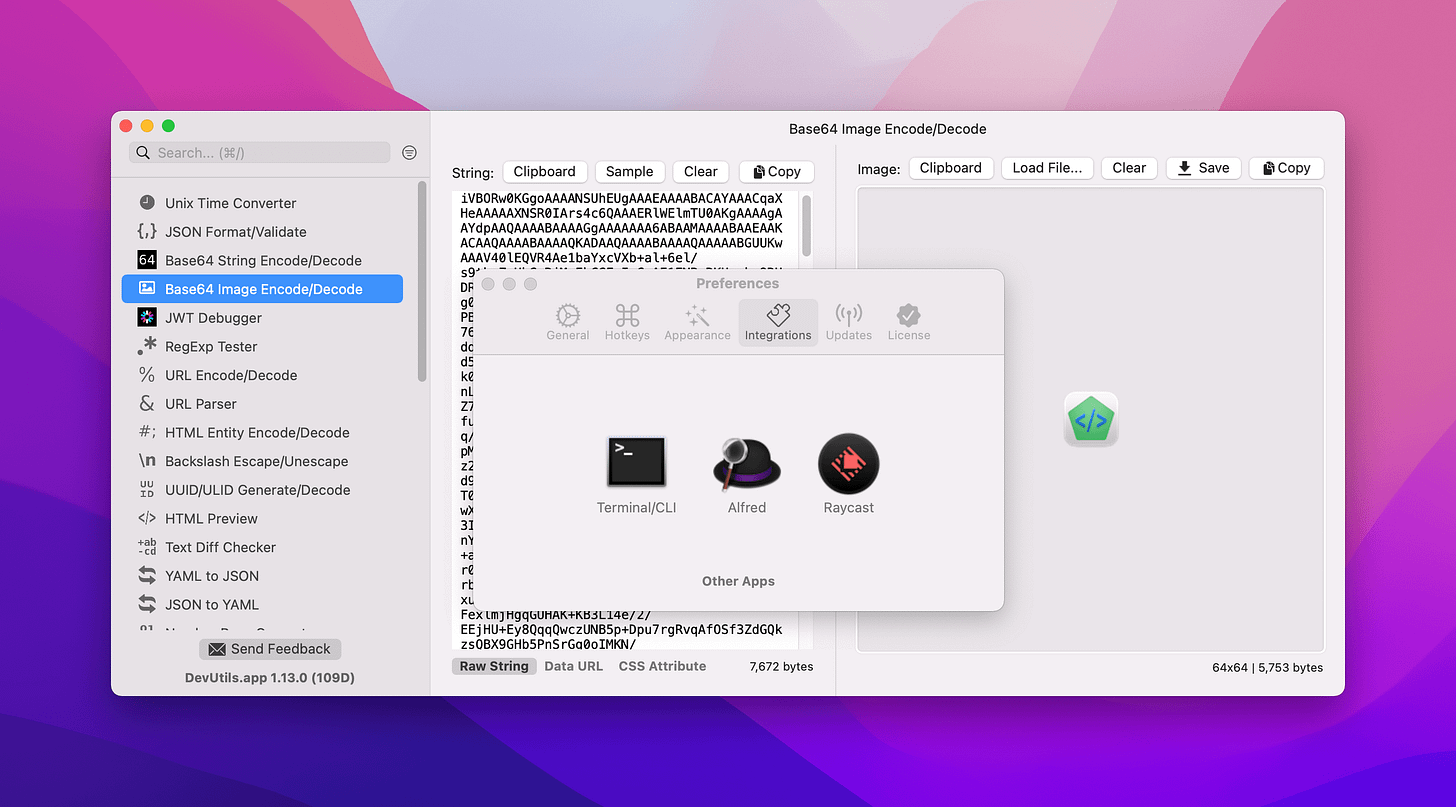Open the UUID/ULID Generate/Decode tool
Screen dimensions: 1456x807
click(262, 490)
